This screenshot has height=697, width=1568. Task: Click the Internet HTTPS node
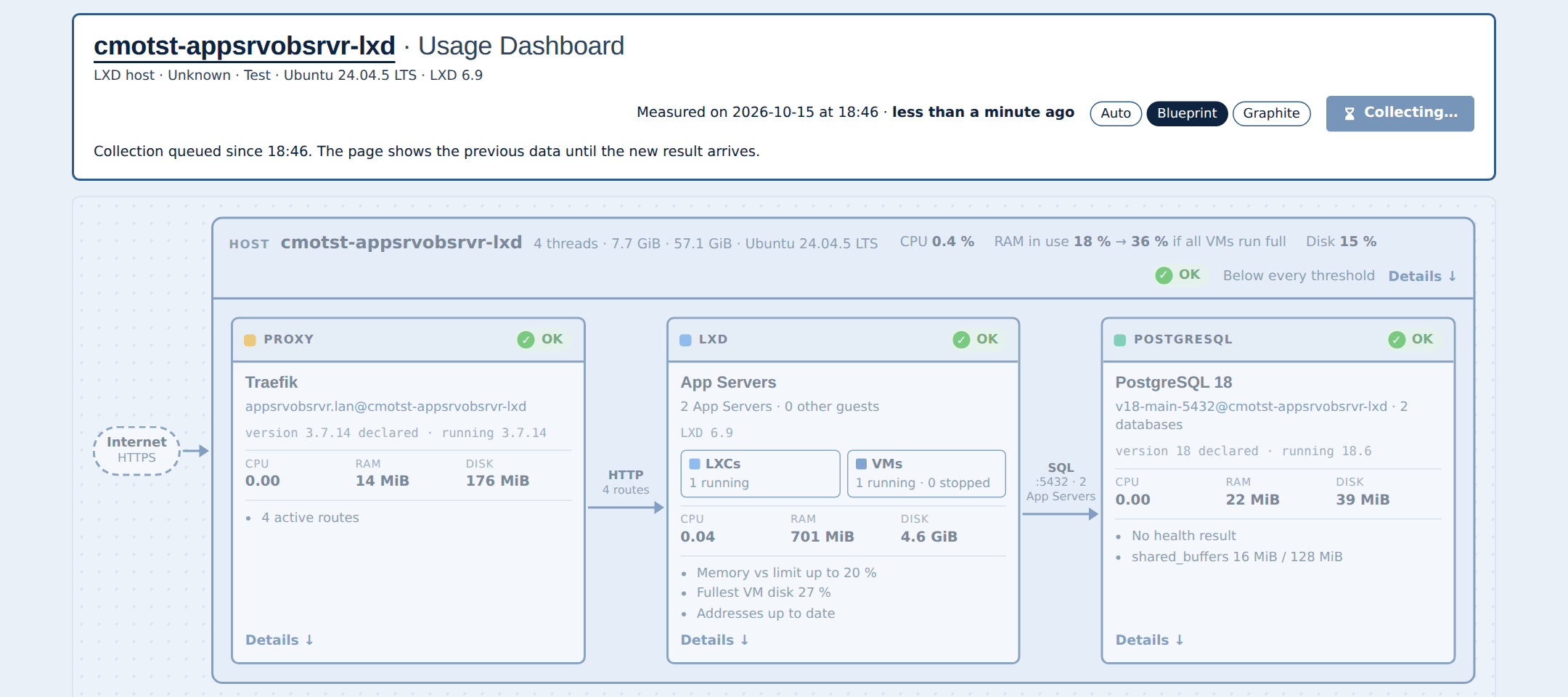pyautogui.click(x=136, y=450)
